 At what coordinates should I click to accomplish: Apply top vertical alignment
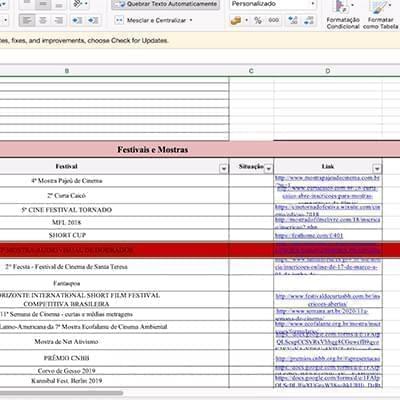(x=27, y=4)
